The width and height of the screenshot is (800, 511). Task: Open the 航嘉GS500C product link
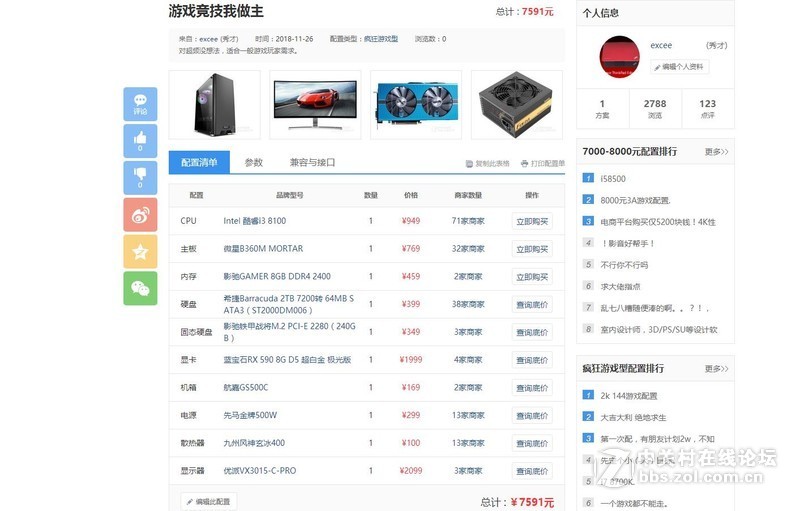point(245,387)
